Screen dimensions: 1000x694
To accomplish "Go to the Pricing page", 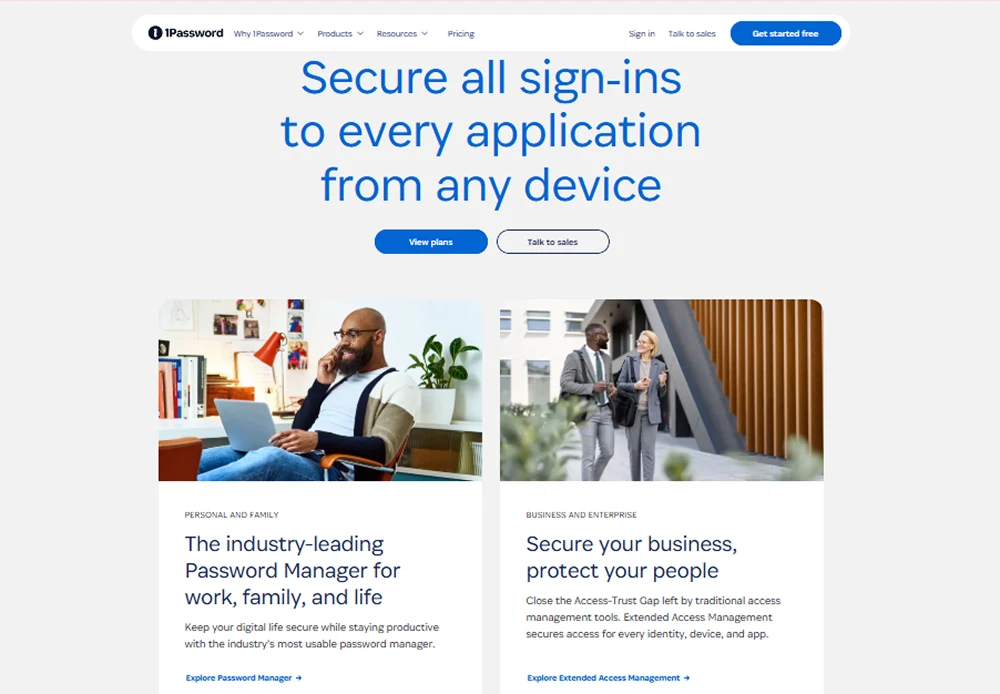I will tap(460, 34).
